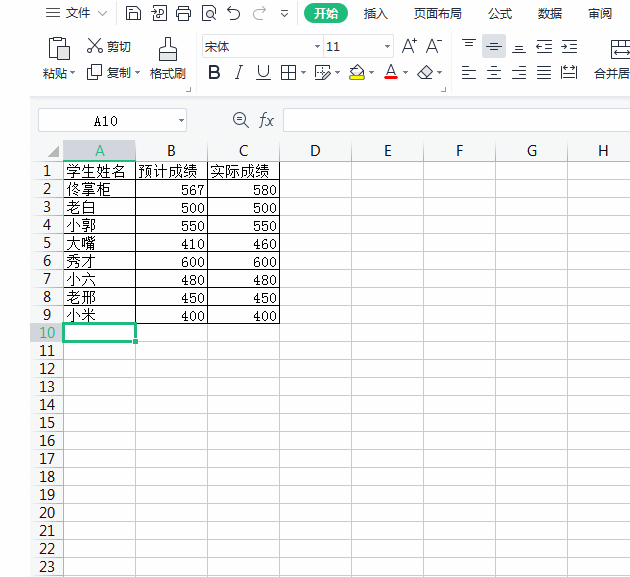Expand the 复制 dropdown arrow
630x577 pixels.
click(137, 73)
